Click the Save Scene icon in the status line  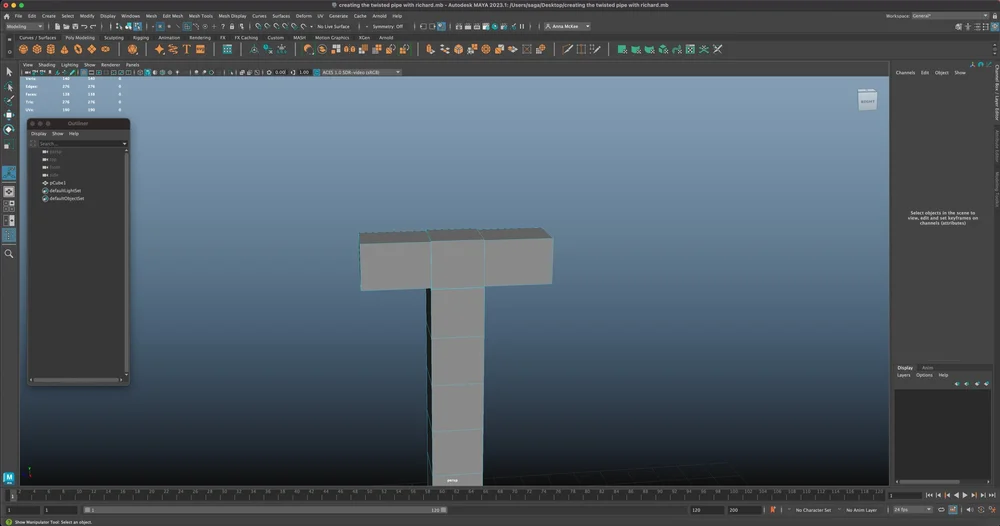tap(75, 27)
